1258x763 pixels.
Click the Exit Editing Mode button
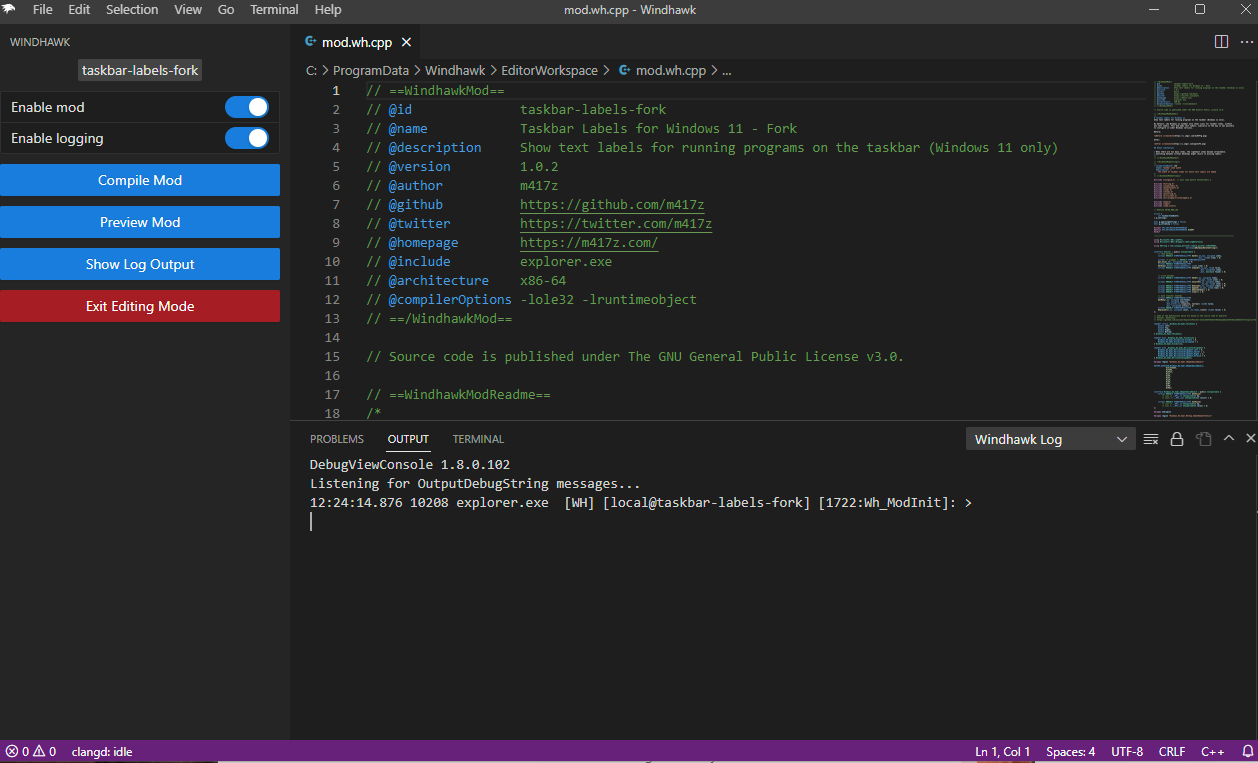pyautogui.click(x=140, y=306)
